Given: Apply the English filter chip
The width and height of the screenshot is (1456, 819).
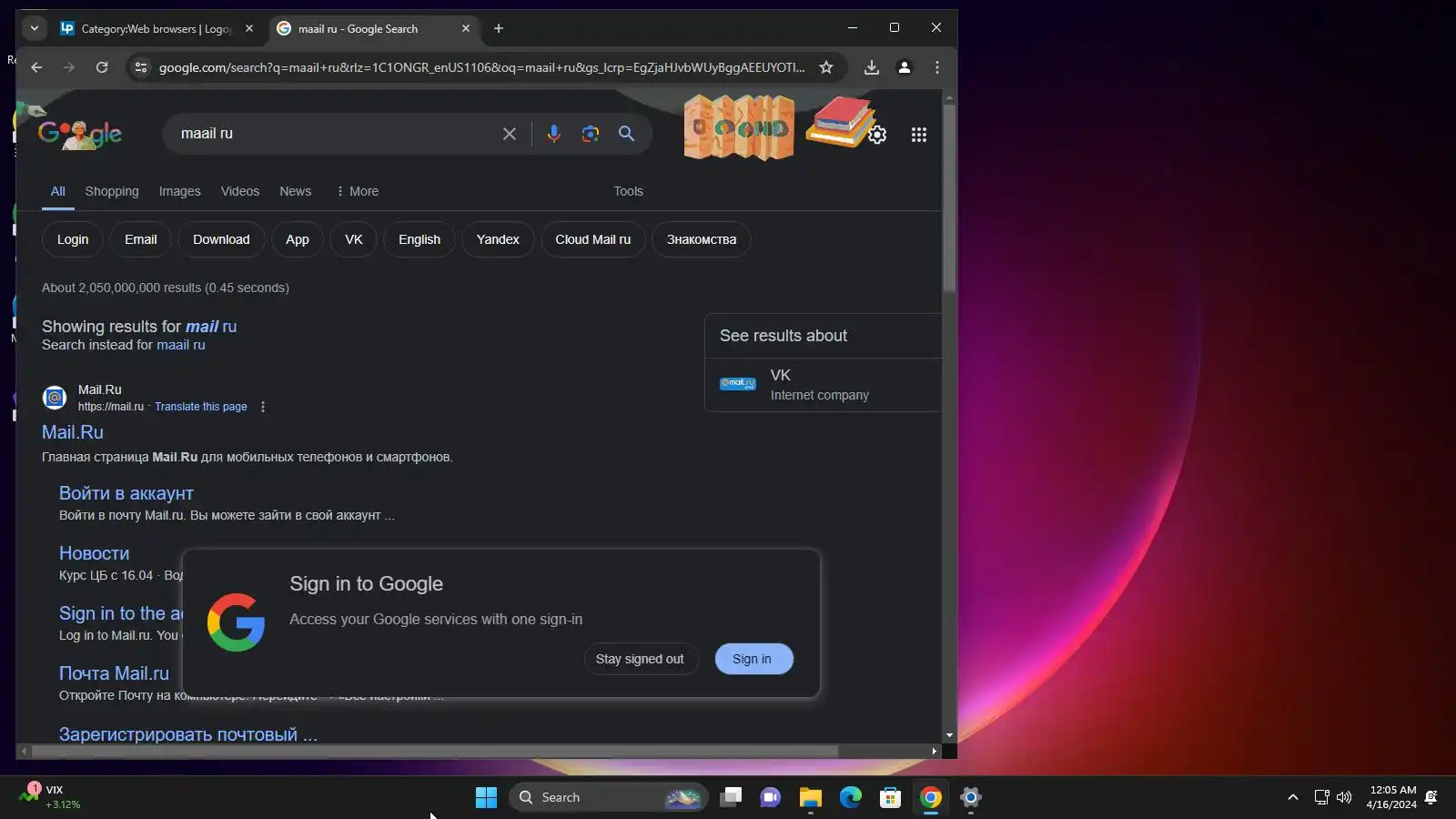Looking at the screenshot, I should [420, 239].
